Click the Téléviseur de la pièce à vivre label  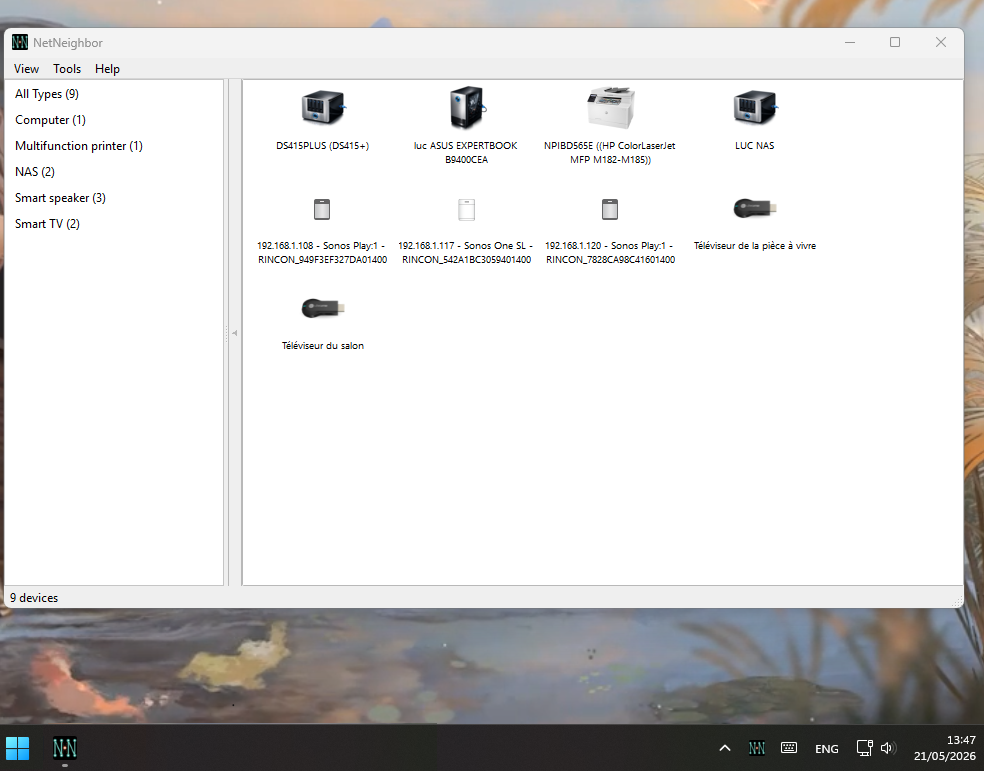[755, 246]
